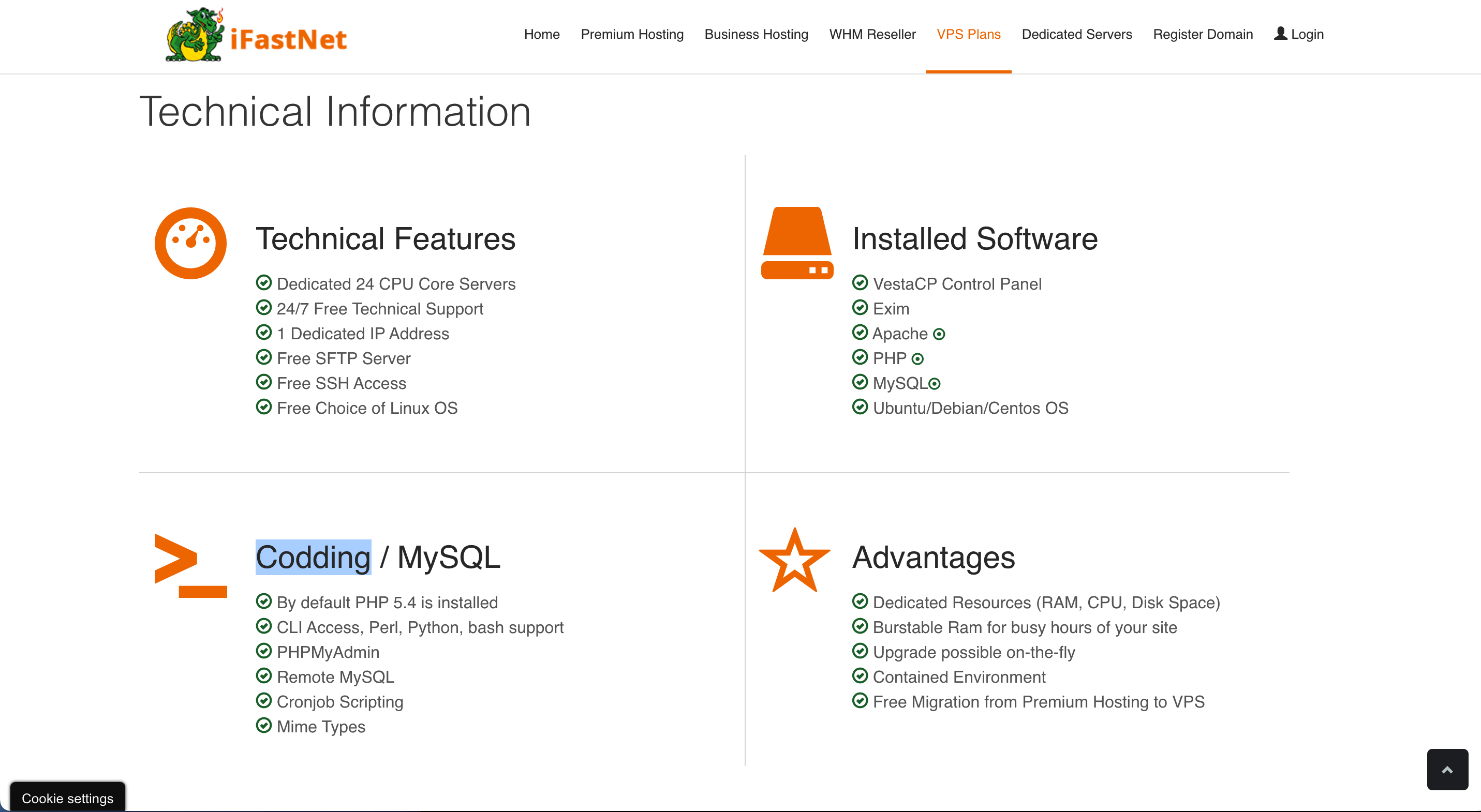Viewport: 1481px width, 812px height.
Task: Click the info circle next to Apache
Action: click(939, 334)
